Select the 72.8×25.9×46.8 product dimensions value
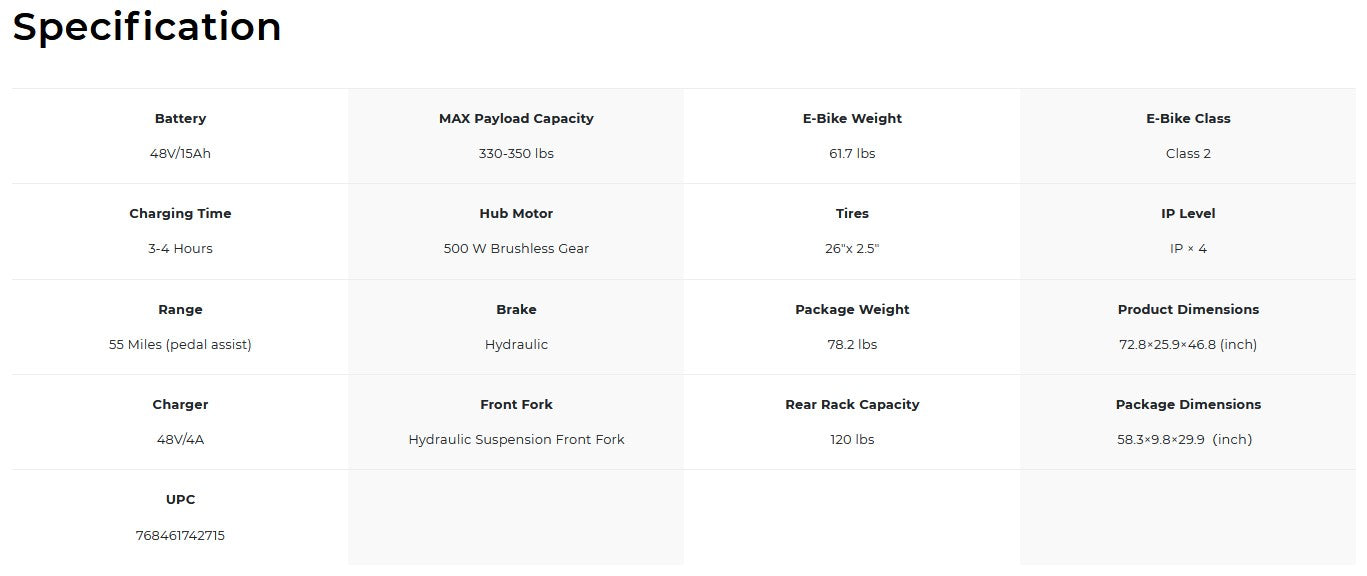Viewport: 1367px width, 576px height. [x=1188, y=344]
